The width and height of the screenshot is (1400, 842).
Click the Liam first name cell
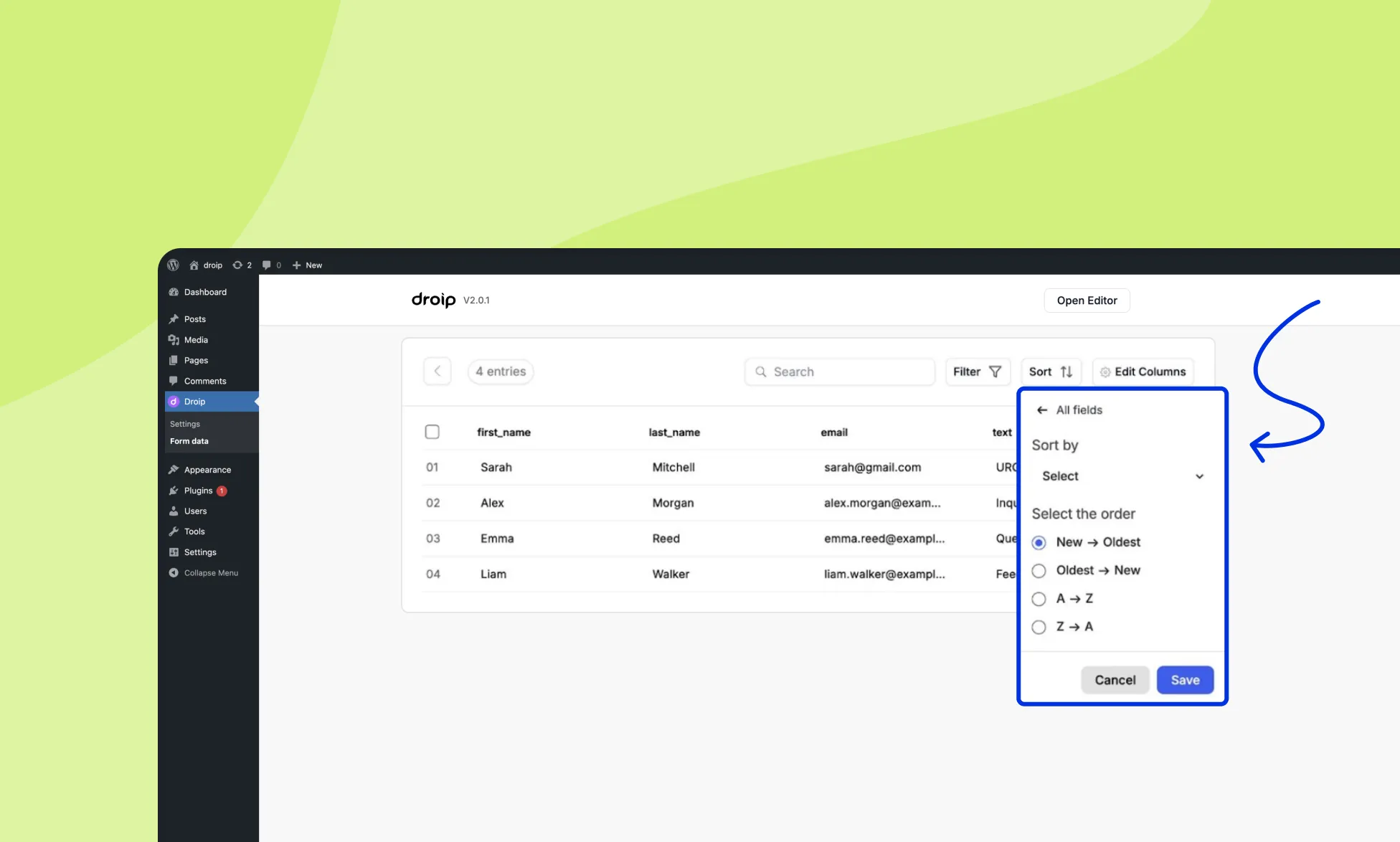[493, 574]
